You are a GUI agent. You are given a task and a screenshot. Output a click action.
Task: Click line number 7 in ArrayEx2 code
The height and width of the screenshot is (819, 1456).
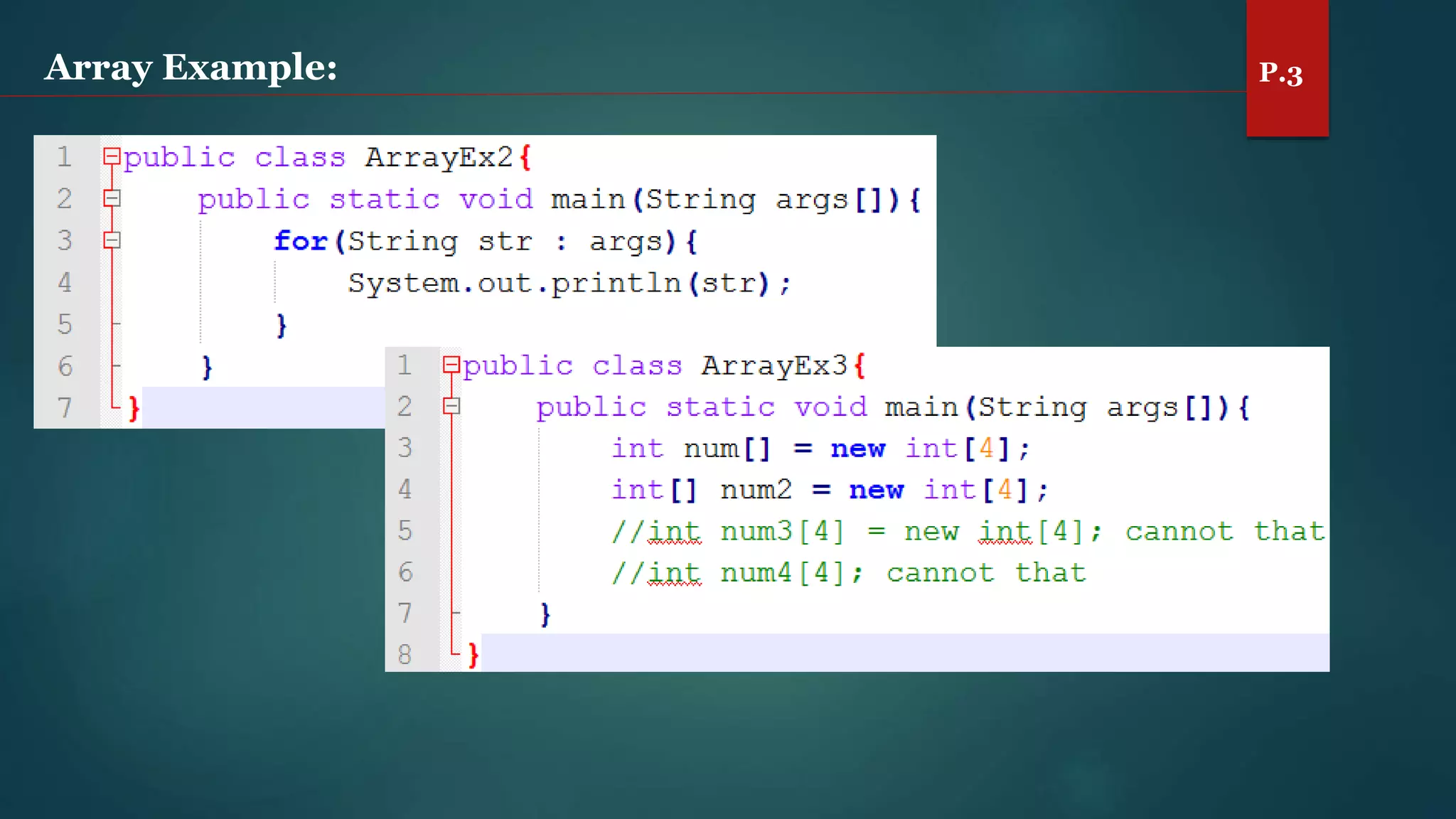click(65, 408)
